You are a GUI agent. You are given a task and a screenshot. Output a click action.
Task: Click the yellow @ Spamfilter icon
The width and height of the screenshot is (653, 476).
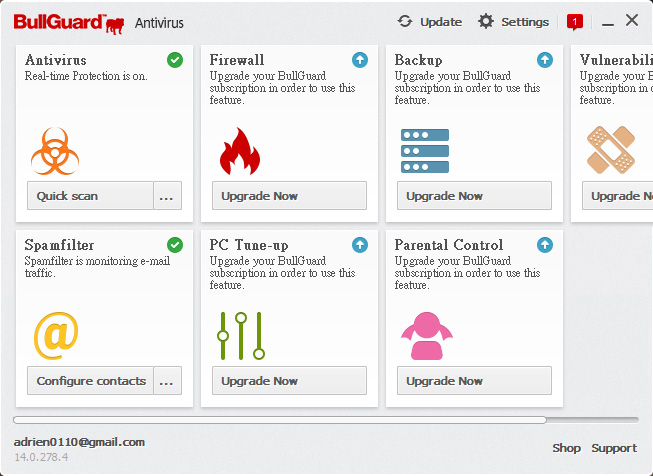click(x=56, y=336)
